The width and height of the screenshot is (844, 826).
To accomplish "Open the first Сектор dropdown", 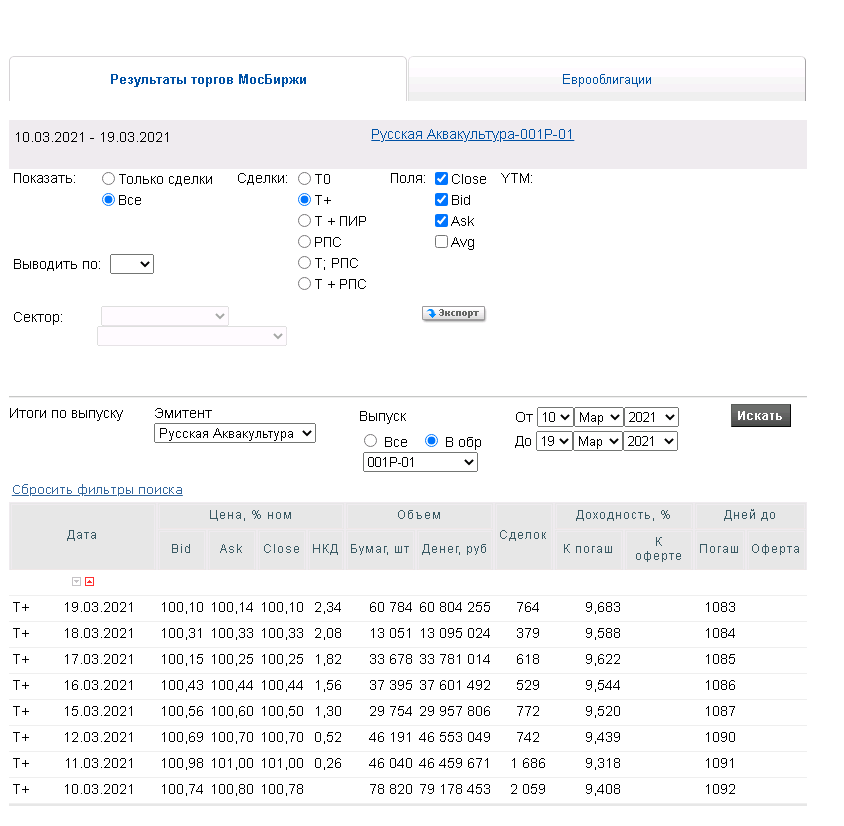I will coord(165,316).
